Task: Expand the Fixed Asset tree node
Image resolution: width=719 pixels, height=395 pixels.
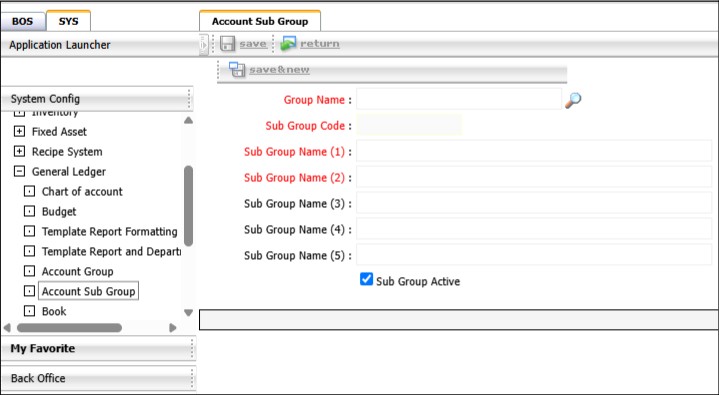Action: (19, 132)
